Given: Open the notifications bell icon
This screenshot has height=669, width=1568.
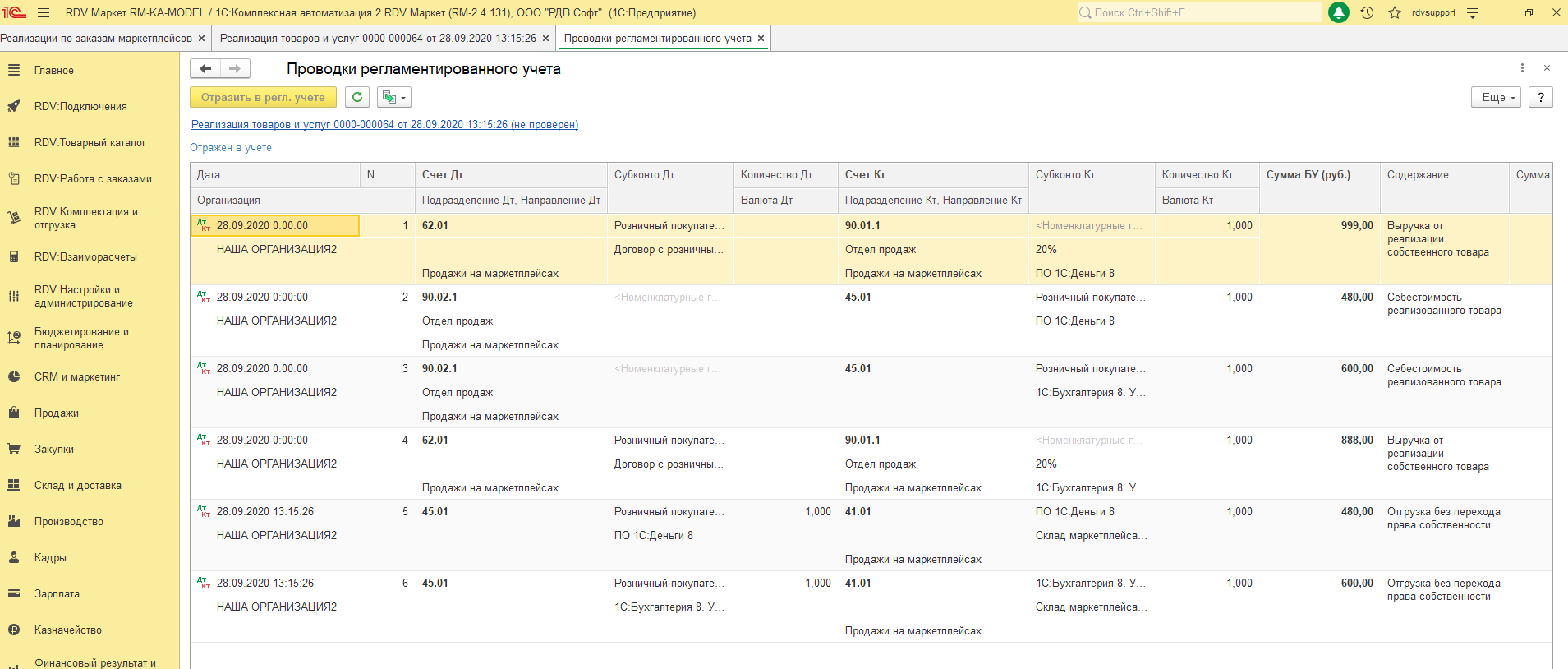Looking at the screenshot, I should pyautogui.click(x=1339, y=12).
